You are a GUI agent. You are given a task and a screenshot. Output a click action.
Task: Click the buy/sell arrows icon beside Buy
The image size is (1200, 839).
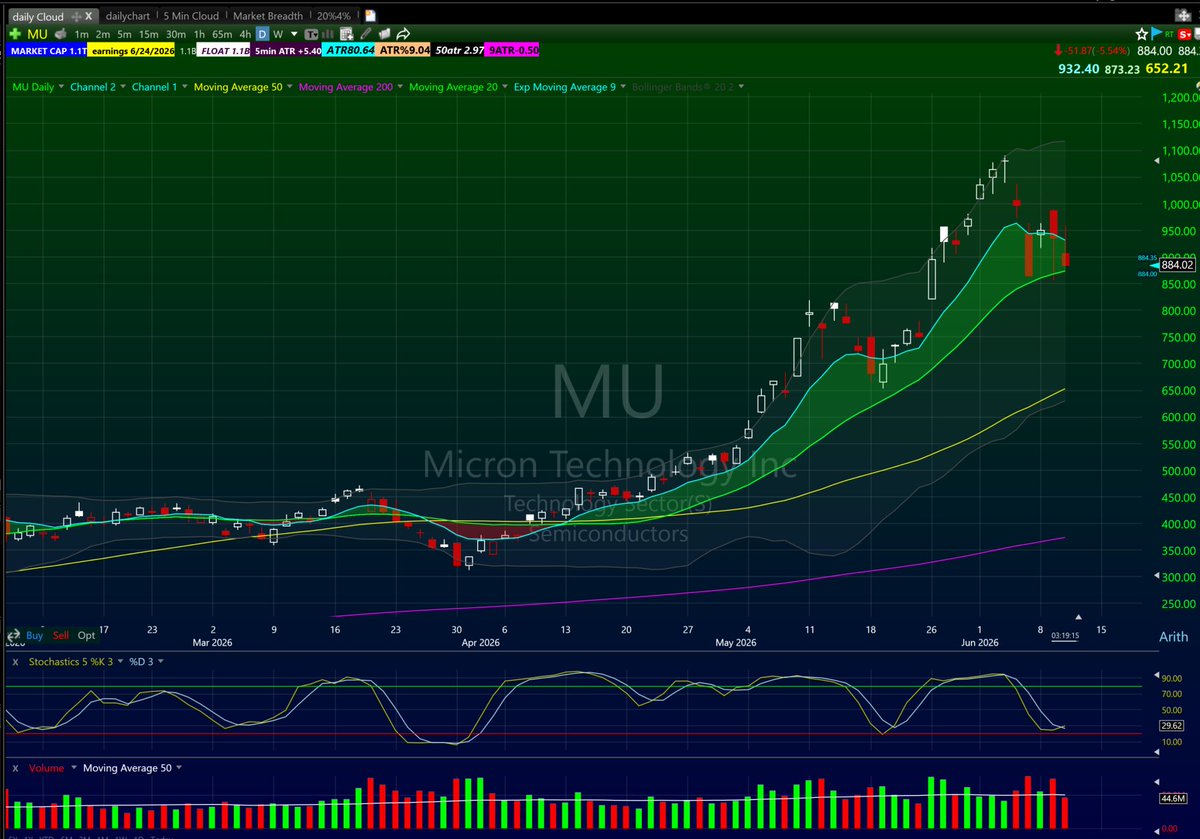(x=13, y=635)
